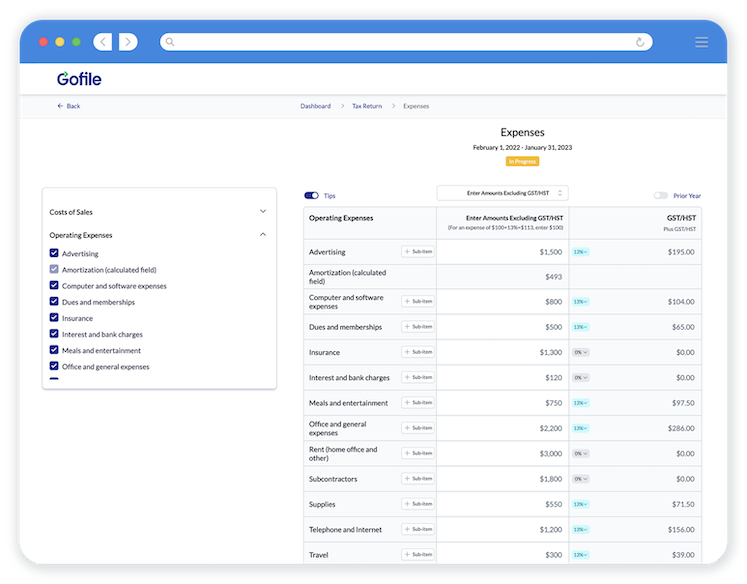Open Tax Return breadcrumb link
The image size is (747, 584).
366,106
